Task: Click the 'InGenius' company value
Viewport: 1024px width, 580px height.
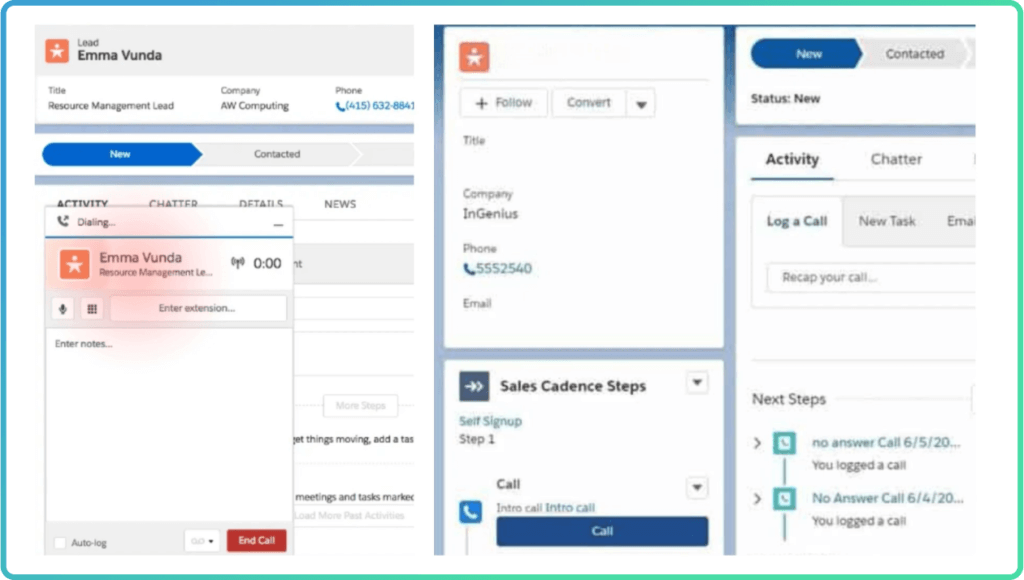Action: coord(490,214)
